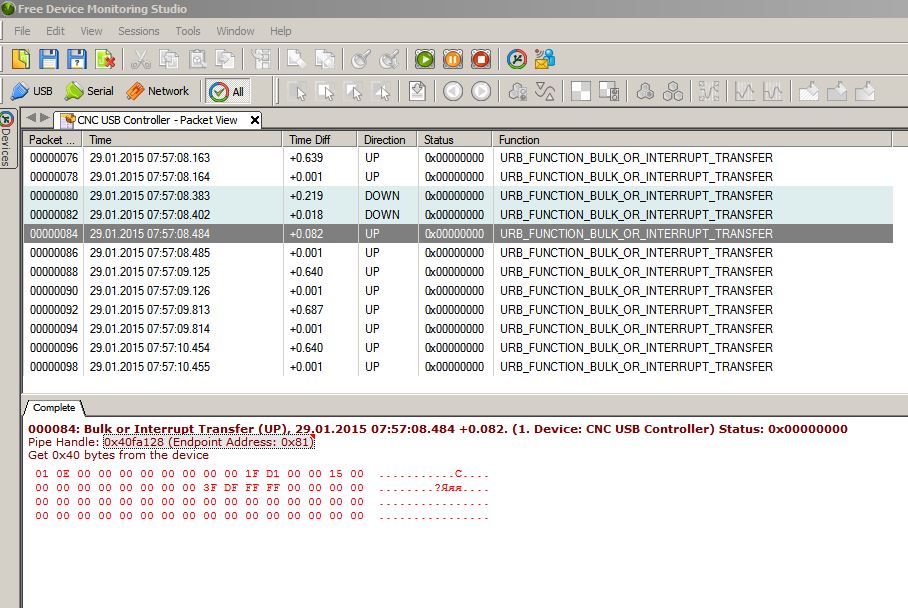Sort by the Time column header
This screenshot has width=908, height=608.
click(182, 140)
